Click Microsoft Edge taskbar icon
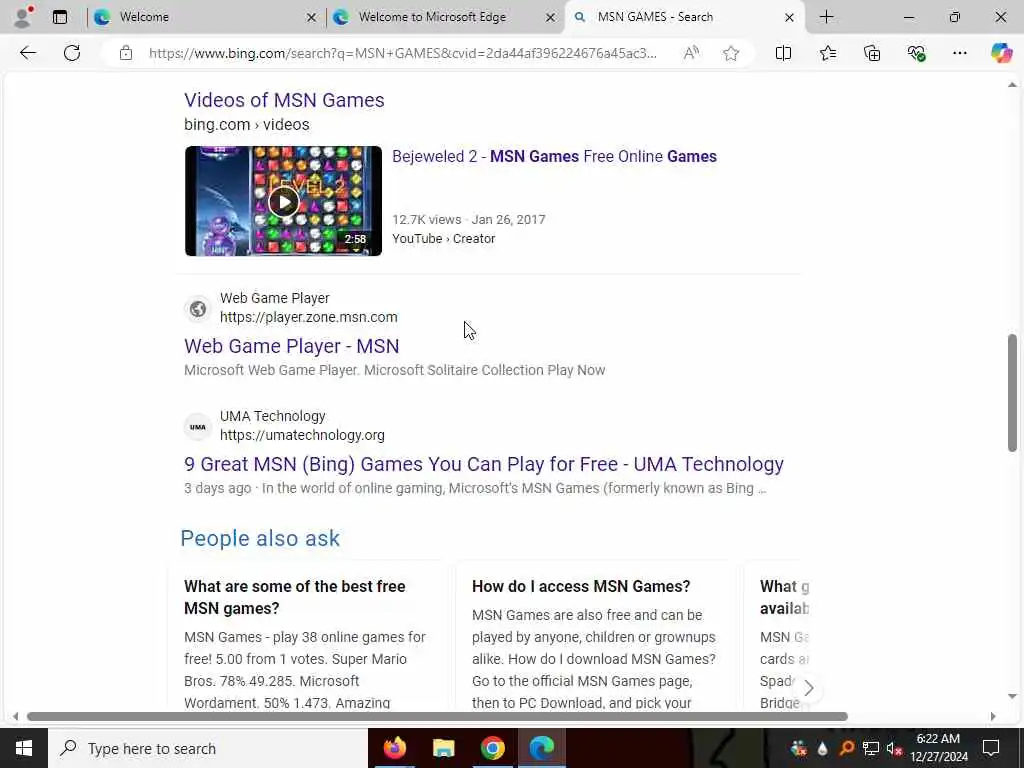This screenshot has width=1024, height=768. coord(541,748)
